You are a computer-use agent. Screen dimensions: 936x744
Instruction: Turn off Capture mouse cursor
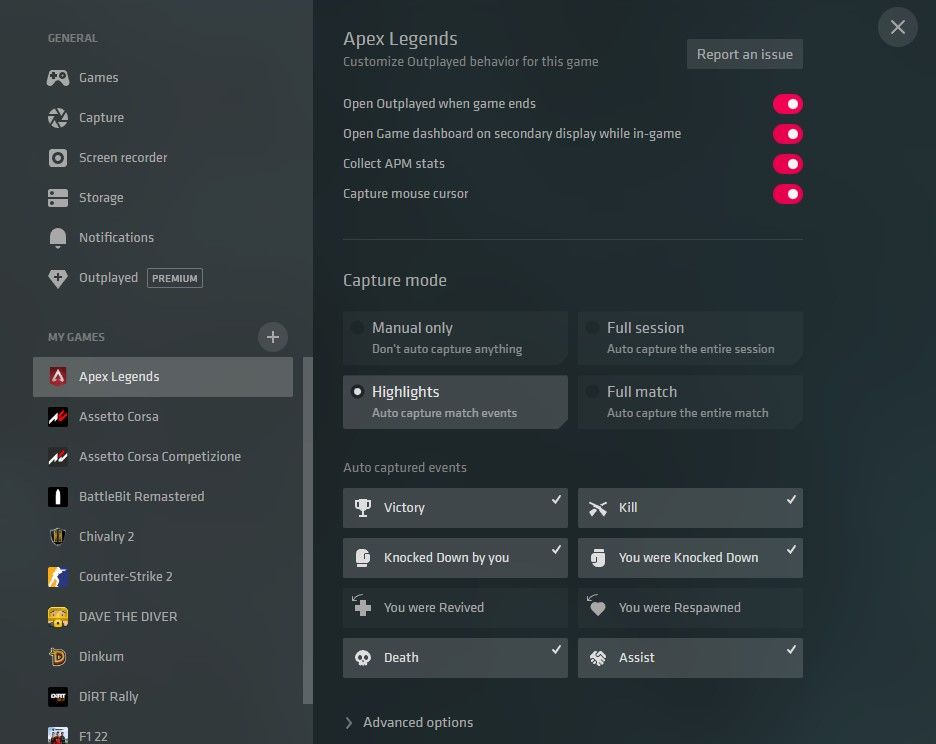pyautogui.click(x=787, y=194)
